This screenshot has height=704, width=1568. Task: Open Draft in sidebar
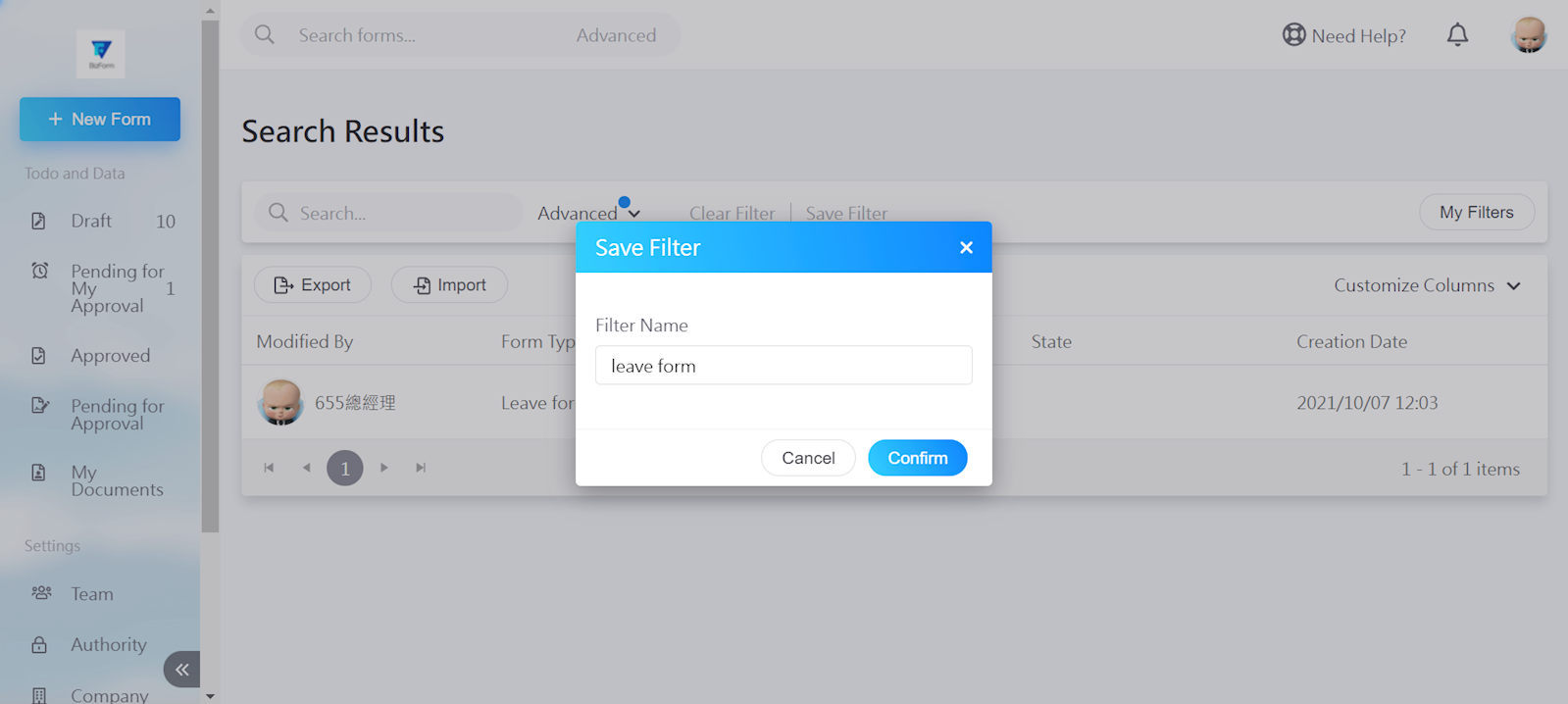tap(91, 221)
